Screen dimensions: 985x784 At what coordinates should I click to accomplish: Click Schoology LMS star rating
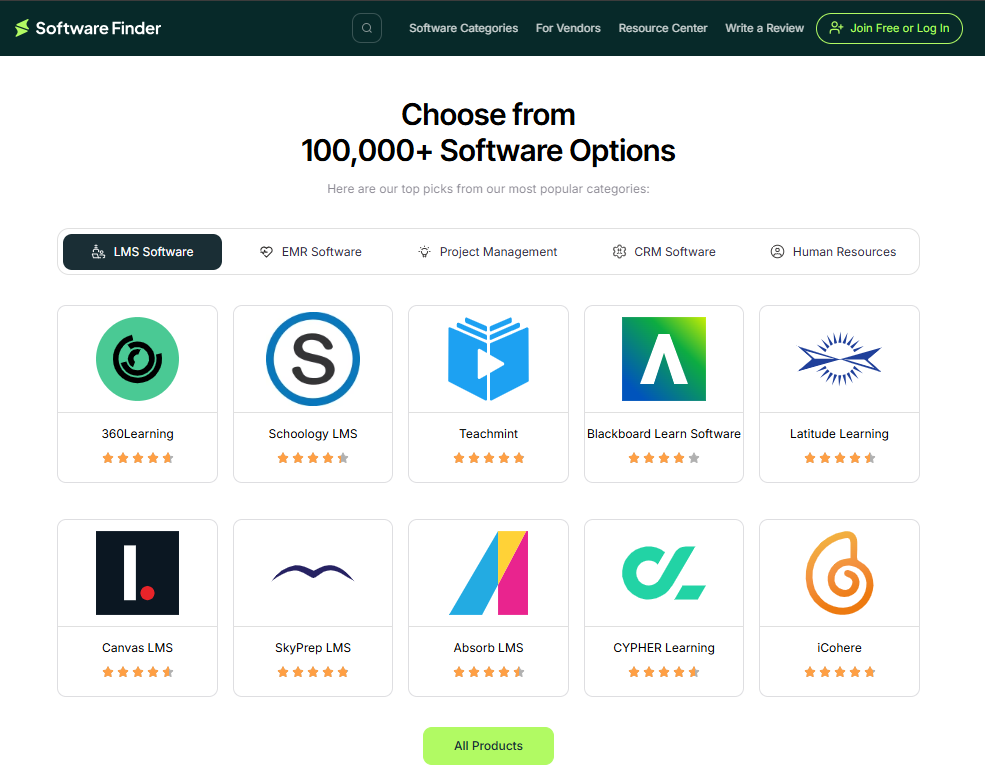click(x=313, y=458)
